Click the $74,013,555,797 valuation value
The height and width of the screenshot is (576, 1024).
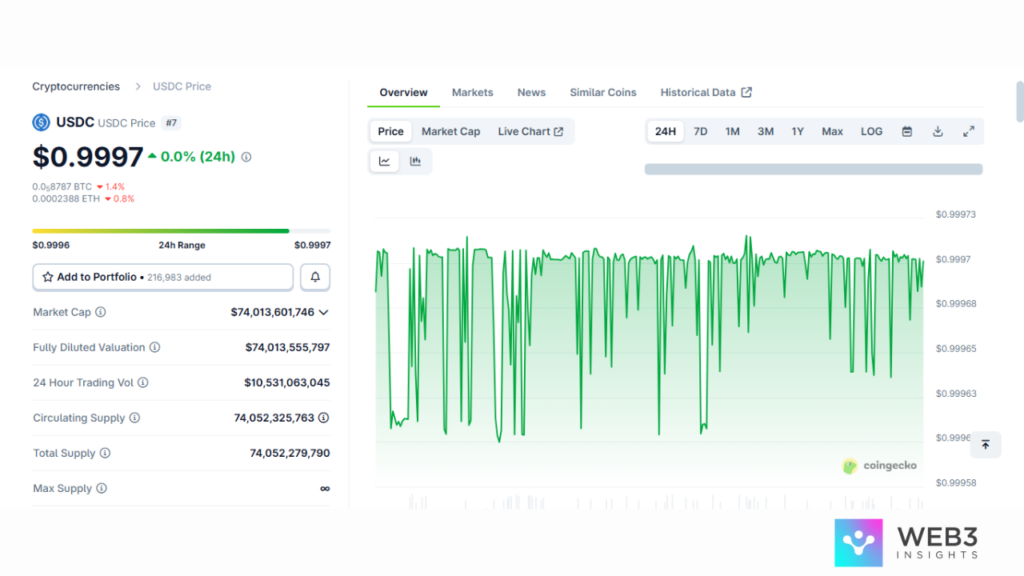[287, 347]
